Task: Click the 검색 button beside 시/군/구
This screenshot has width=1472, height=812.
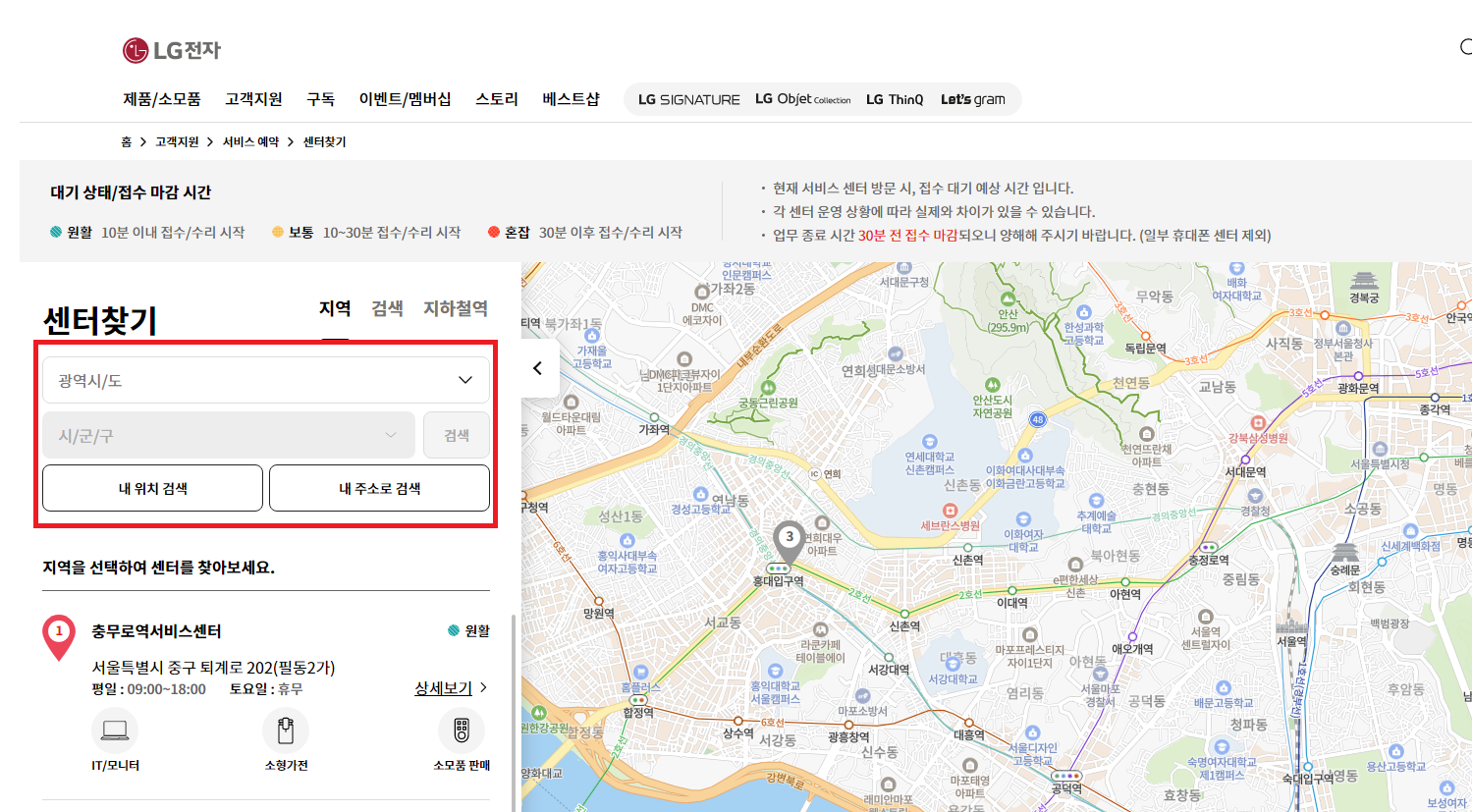Action: pos(457,435)
